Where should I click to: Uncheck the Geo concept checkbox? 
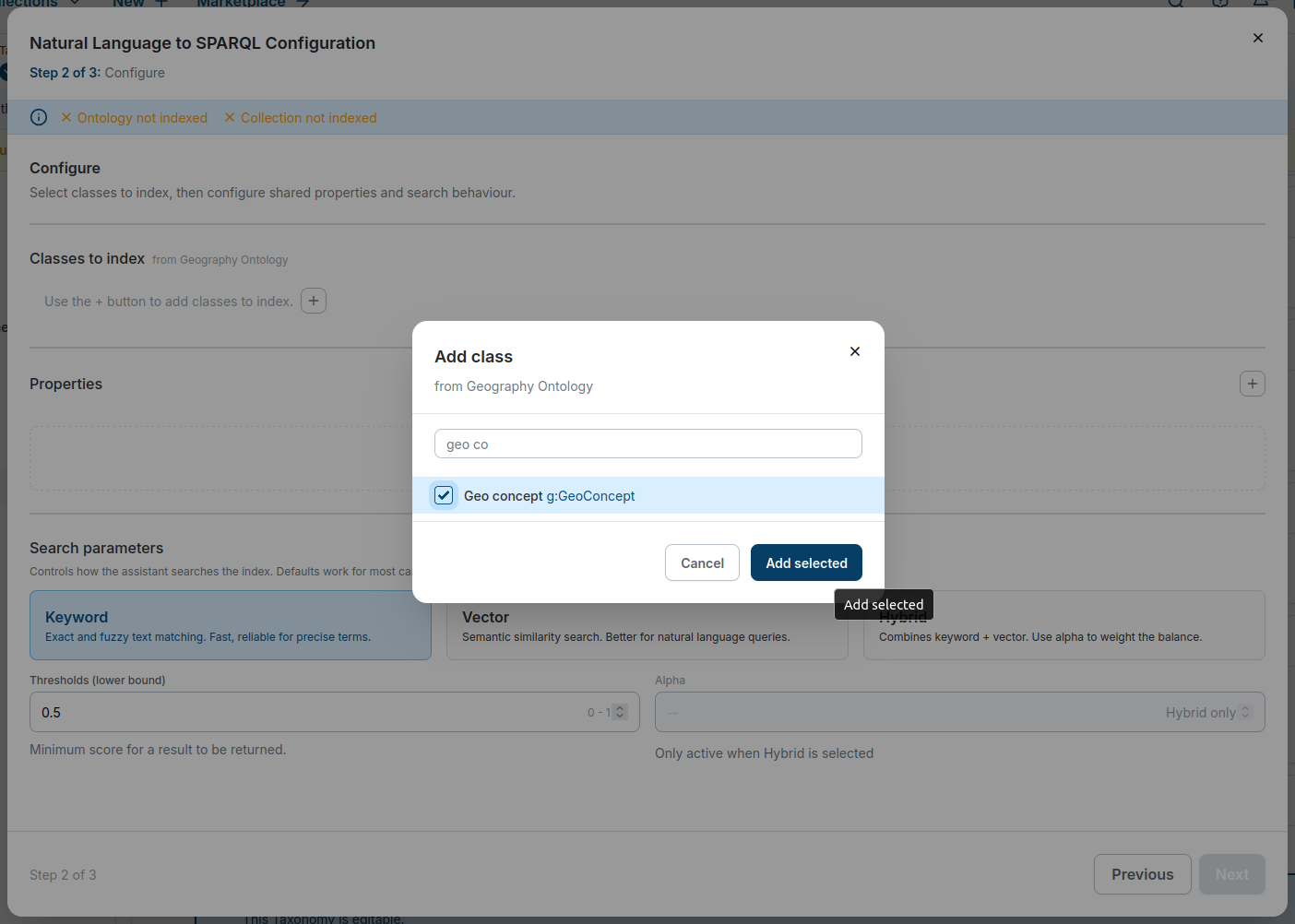tap(444, 495)
